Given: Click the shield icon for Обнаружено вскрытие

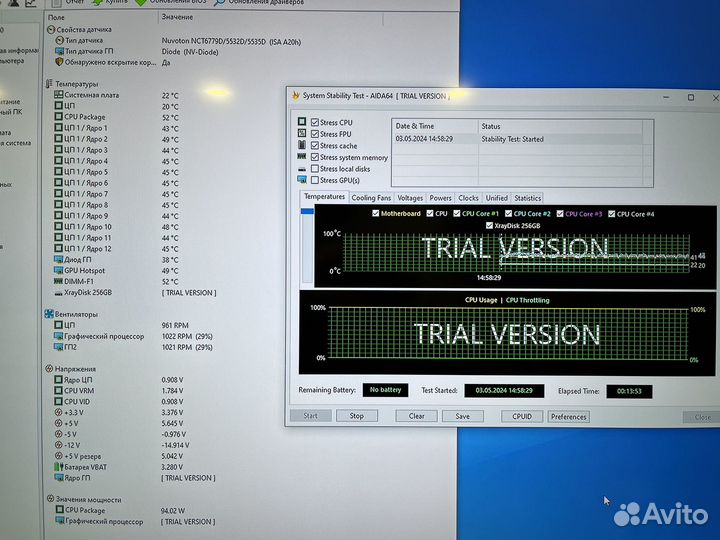Looking at the screenshot, I should (x=59, y=61).
